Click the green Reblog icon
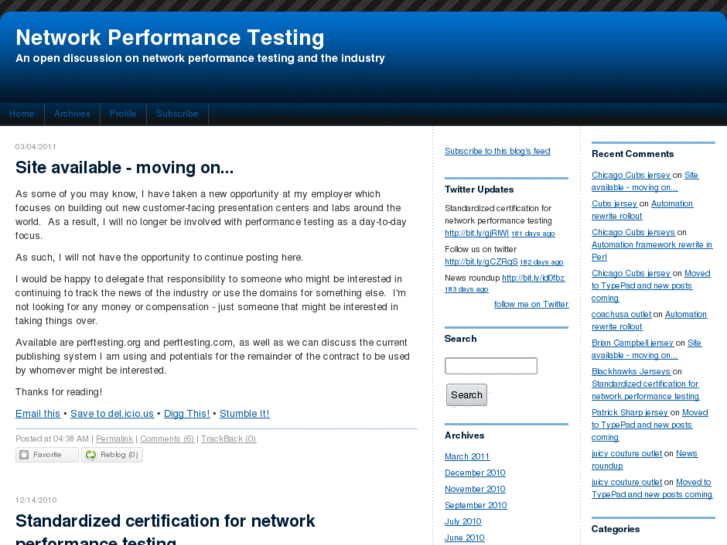The image size is (727, 545). click(x=90, y=455)
